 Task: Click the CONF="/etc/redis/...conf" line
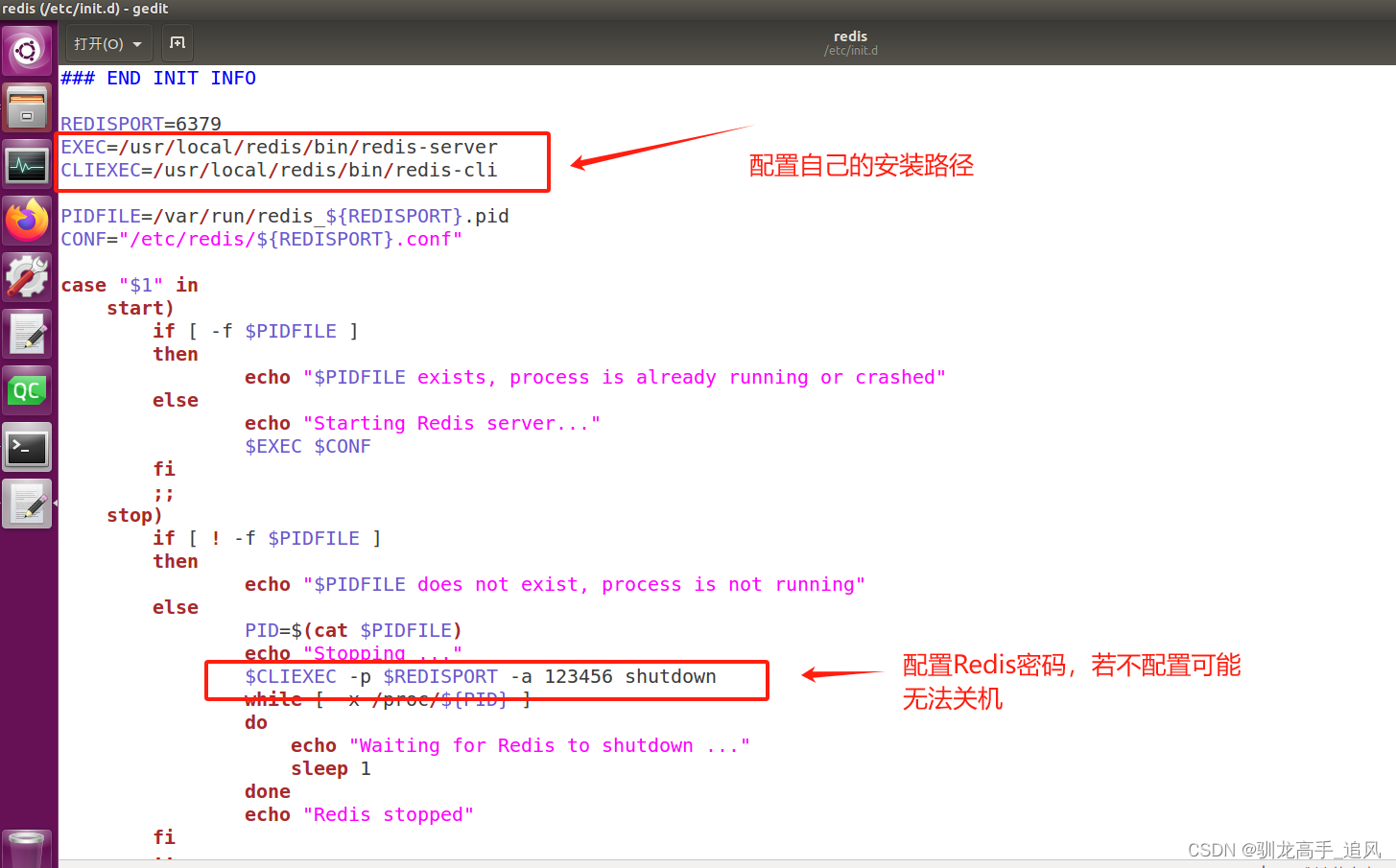pos(261,239)
